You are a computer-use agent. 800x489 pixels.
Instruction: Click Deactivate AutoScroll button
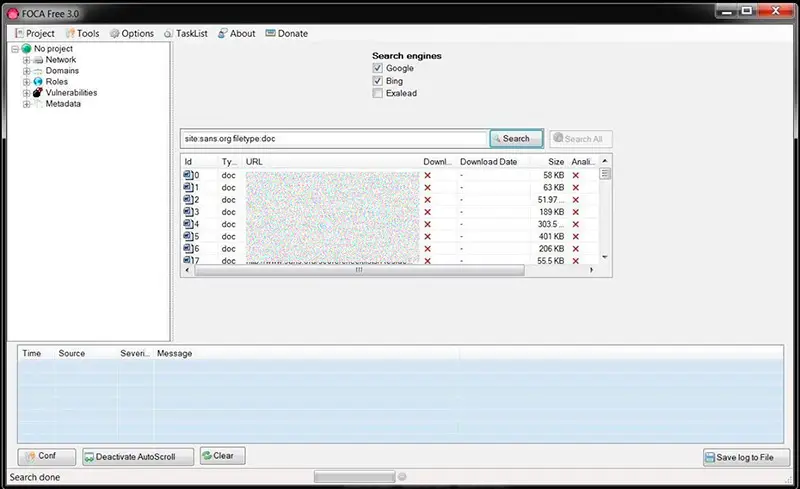(x=138, y=457)
